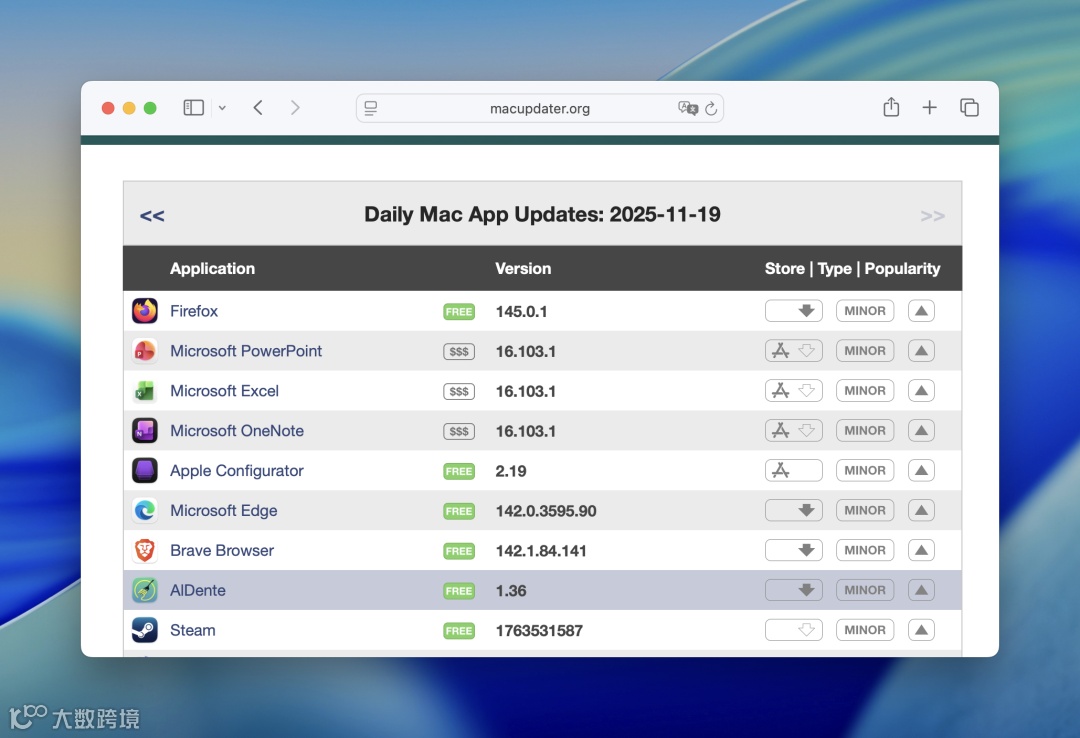The image size is (1080, 738).
Task: Click the $$$ badge for Microsoft Excel
Action: (459, 391)
